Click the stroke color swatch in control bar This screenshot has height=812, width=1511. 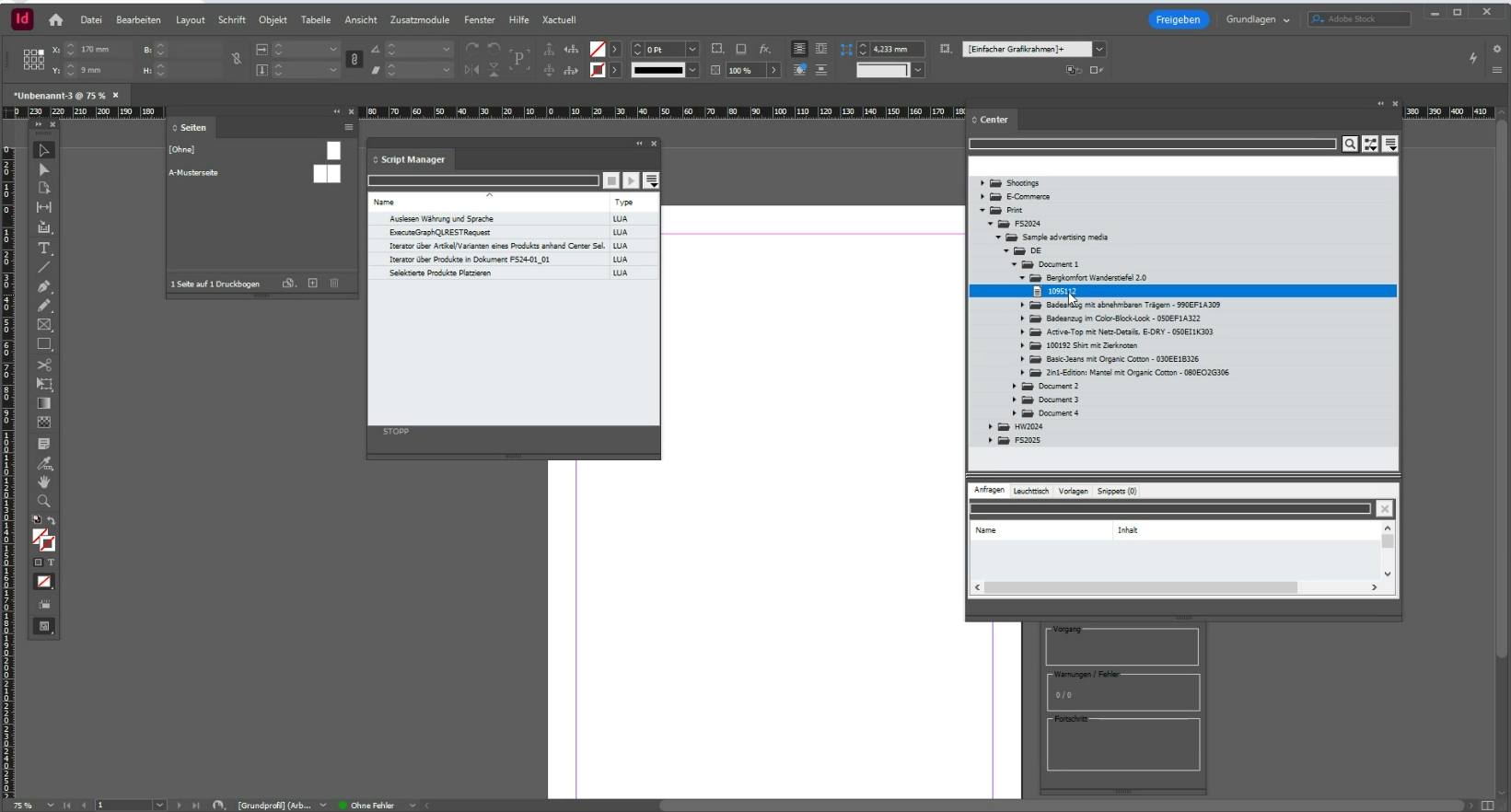(x=598, y=70)
